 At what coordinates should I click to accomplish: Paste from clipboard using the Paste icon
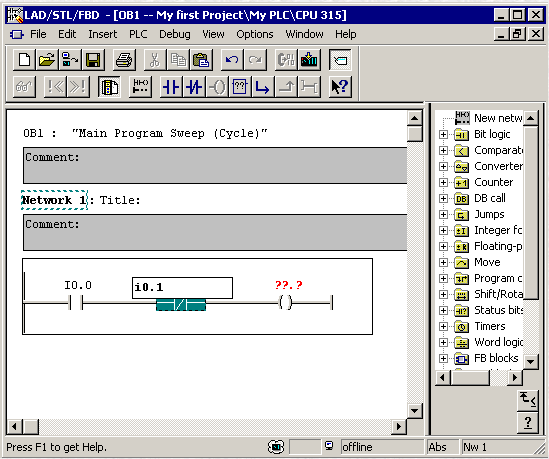point(201,60)
